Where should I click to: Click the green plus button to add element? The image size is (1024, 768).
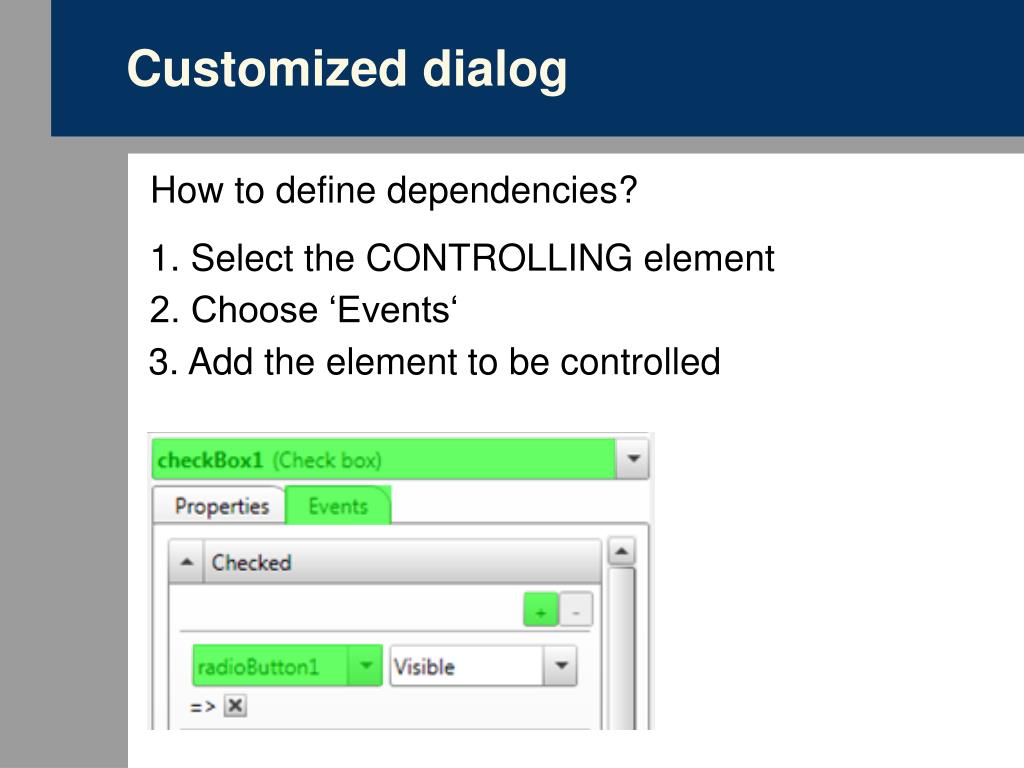click(541, 610)
